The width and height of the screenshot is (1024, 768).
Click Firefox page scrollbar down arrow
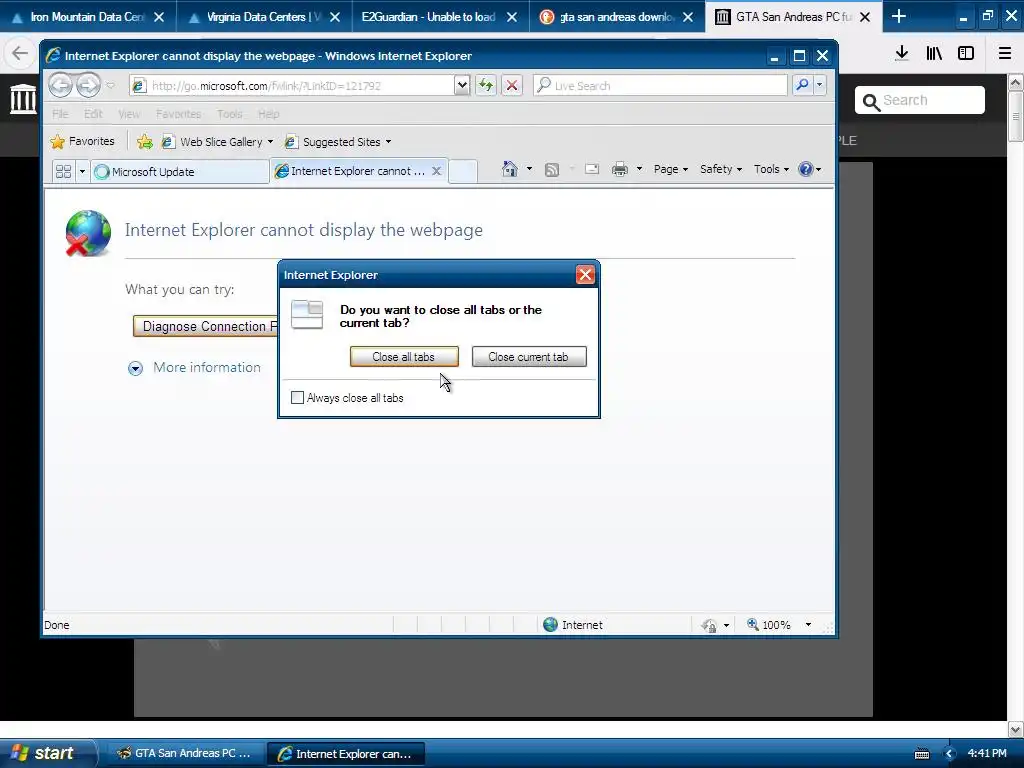pos(1015,729)
